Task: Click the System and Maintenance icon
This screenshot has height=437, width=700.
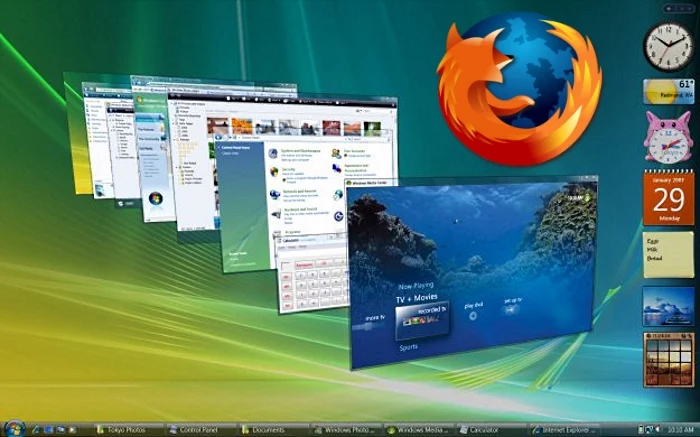Action: (273, 154)
